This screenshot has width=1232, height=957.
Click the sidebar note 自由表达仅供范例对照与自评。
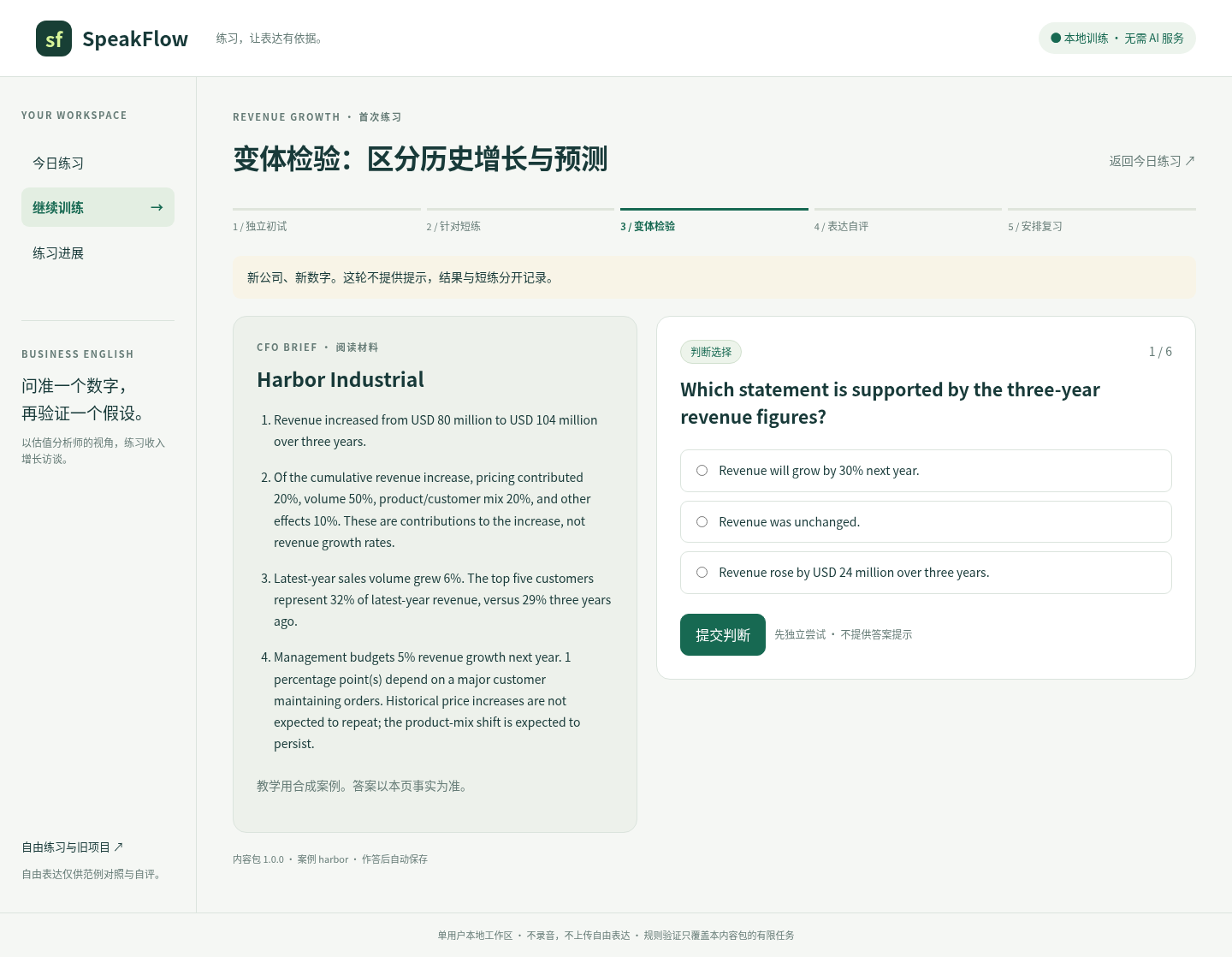(x=92, y=874)
